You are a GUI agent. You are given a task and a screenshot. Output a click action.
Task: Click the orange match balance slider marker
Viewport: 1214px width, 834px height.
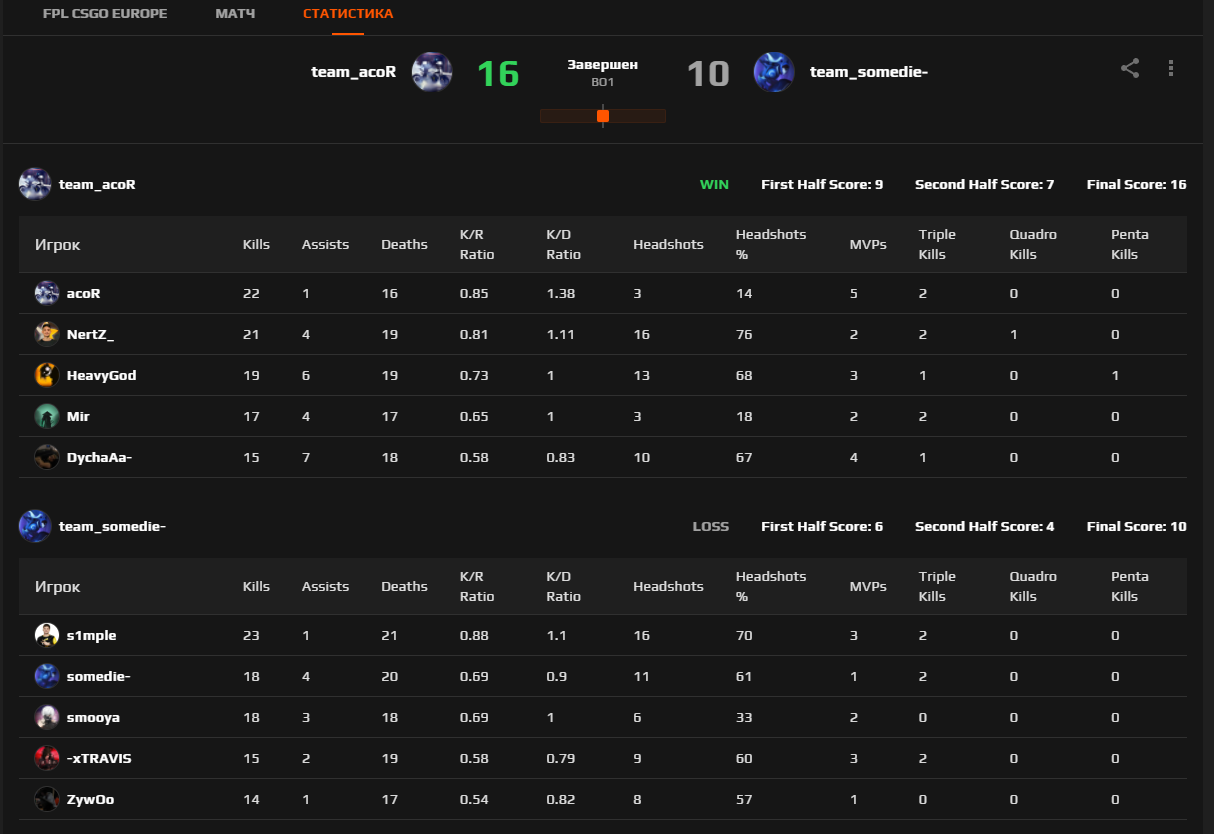603,116
